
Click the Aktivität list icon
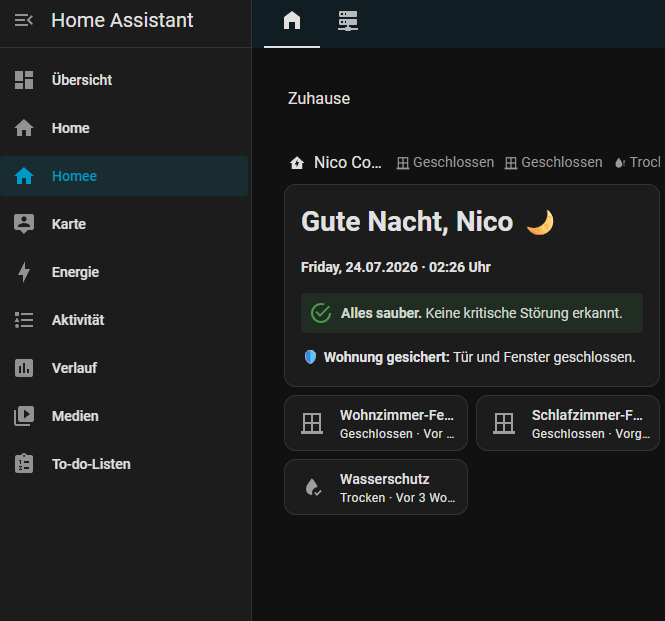[24, 320]
